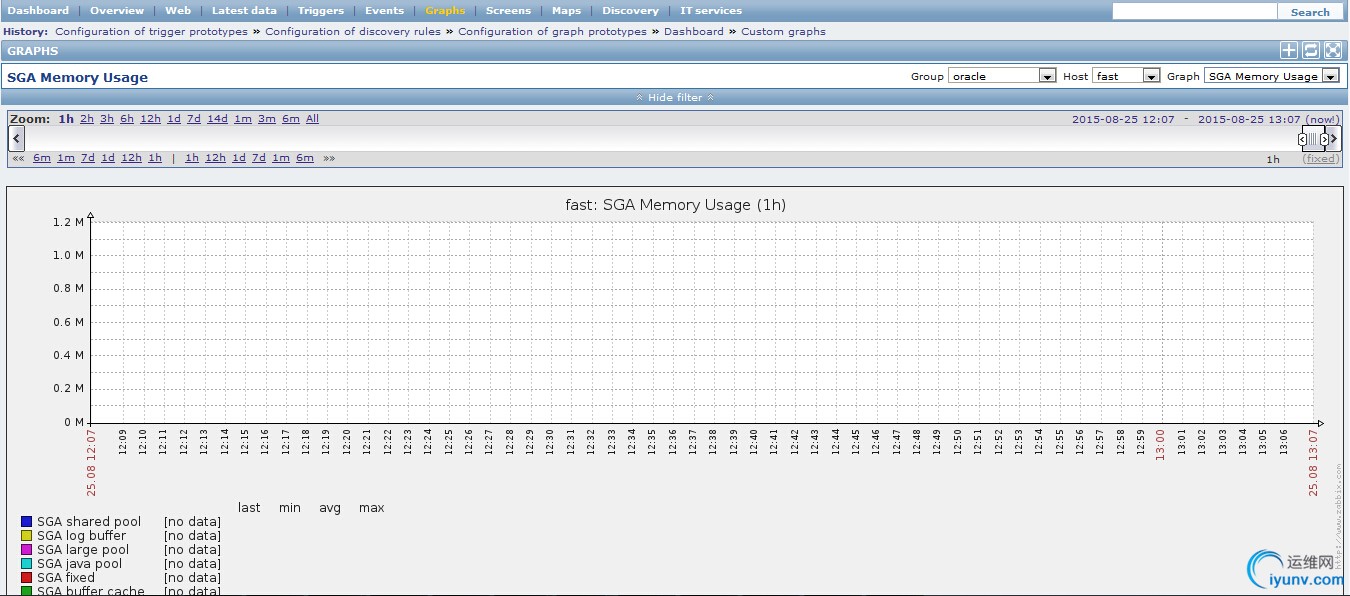Open the Maps menu tab
1350x596 pixels.
point(566,10)
